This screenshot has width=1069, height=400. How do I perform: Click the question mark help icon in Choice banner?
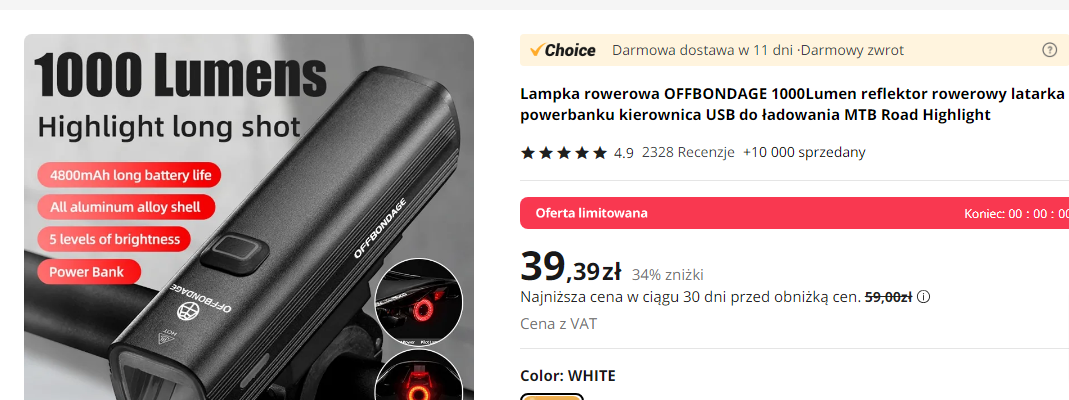pyautogui.click(x=1050, y=50)
